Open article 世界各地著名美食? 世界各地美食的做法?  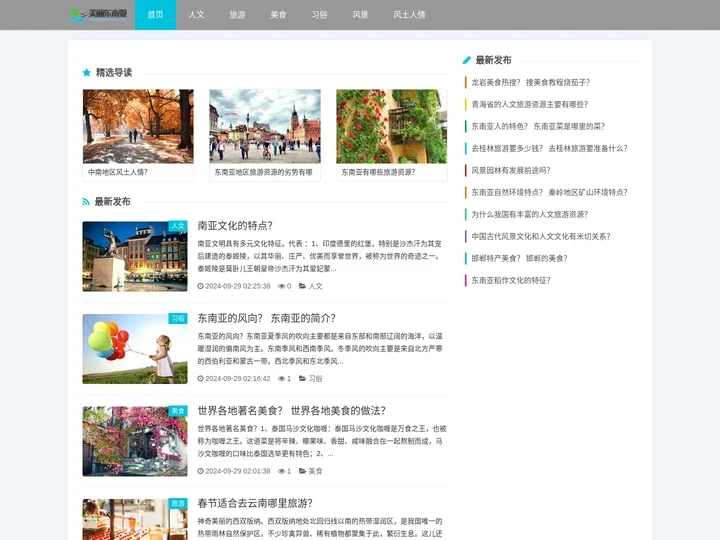point(292,411)
